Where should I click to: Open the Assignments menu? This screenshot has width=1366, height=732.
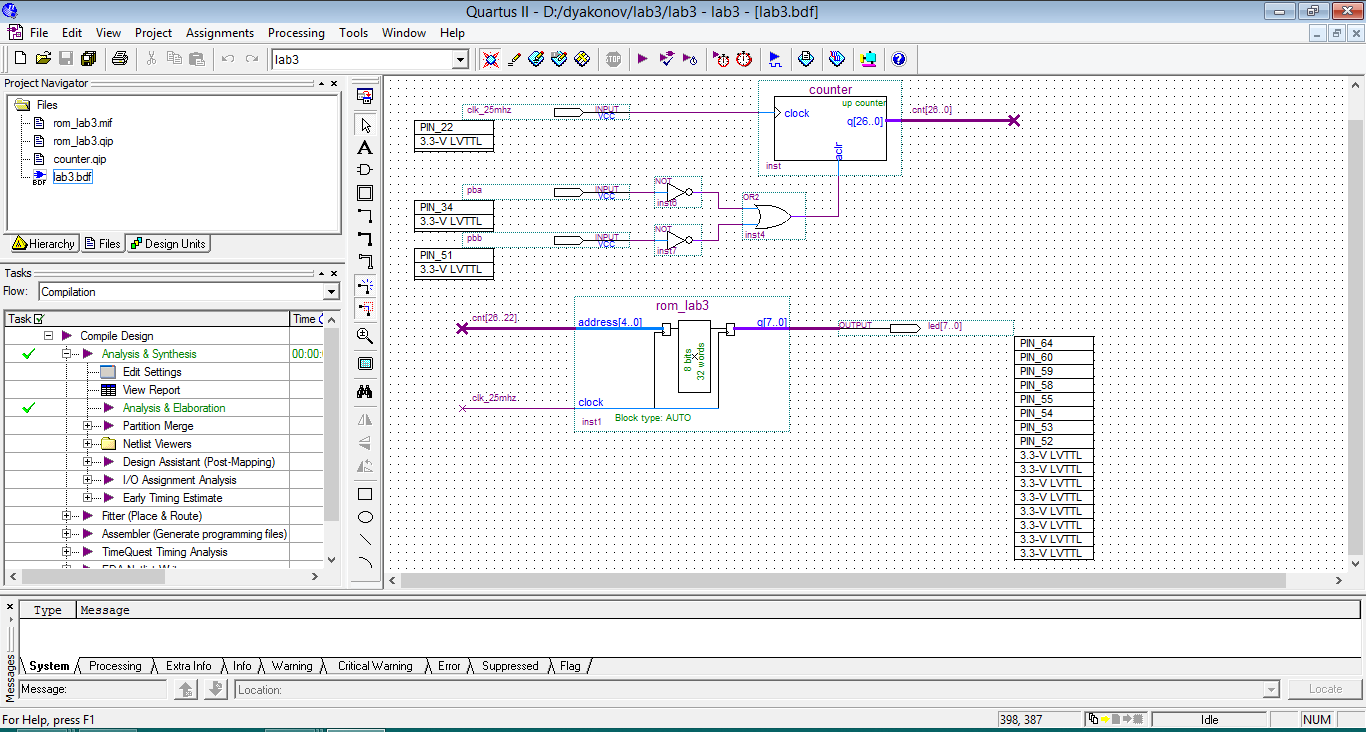(220, 33)
